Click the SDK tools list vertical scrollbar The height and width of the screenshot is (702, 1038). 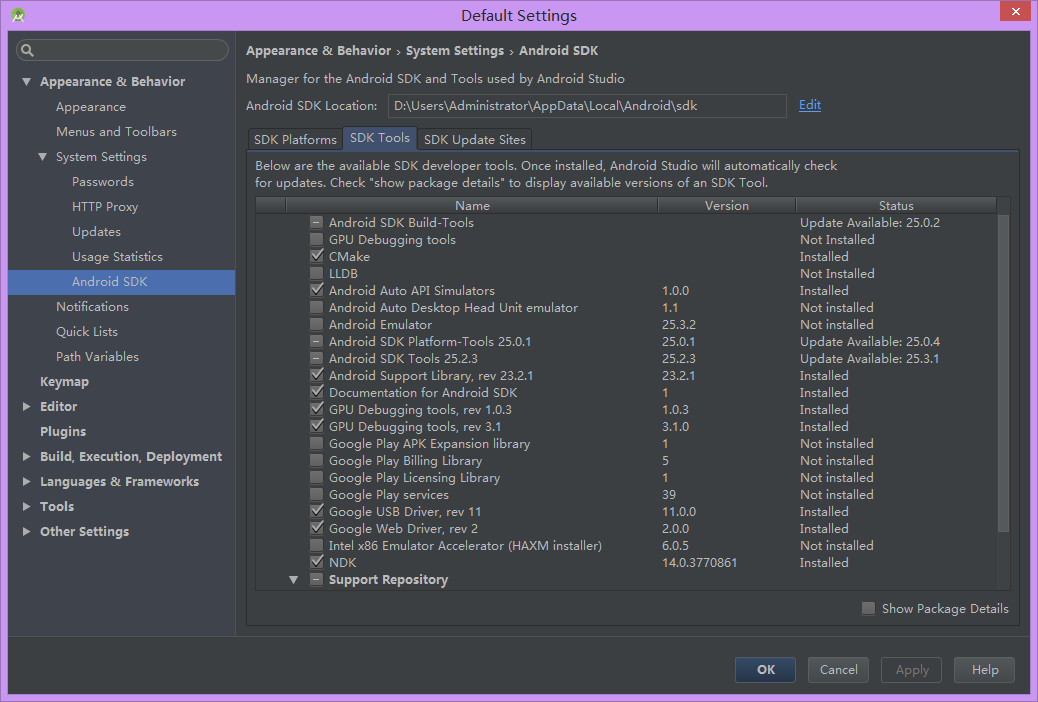point(1004,372)
